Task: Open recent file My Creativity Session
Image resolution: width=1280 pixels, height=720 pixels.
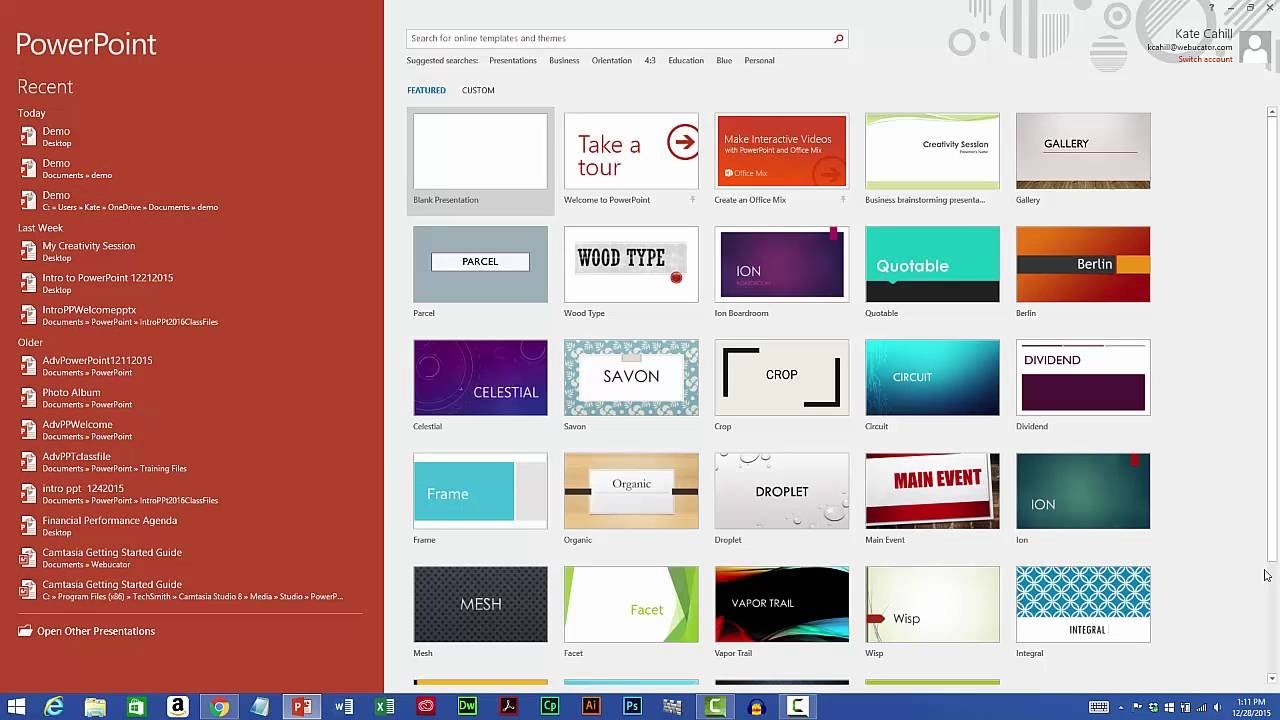Action: [x=88, y=246]
